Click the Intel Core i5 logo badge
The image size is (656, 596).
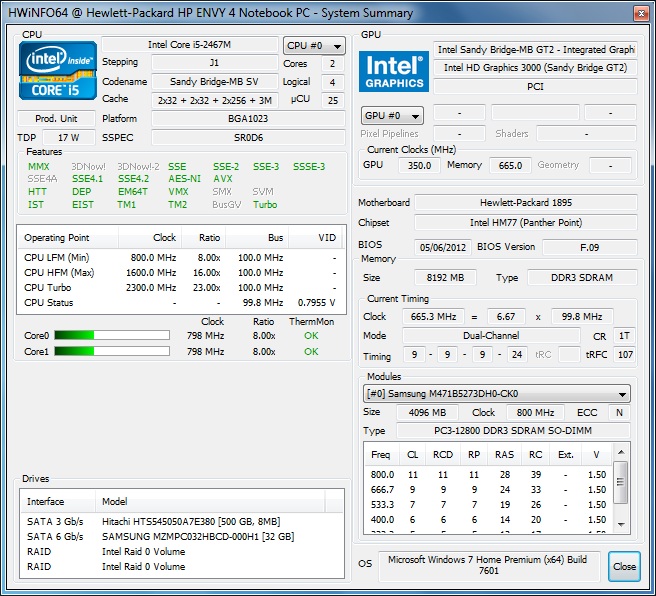[58, 70]
